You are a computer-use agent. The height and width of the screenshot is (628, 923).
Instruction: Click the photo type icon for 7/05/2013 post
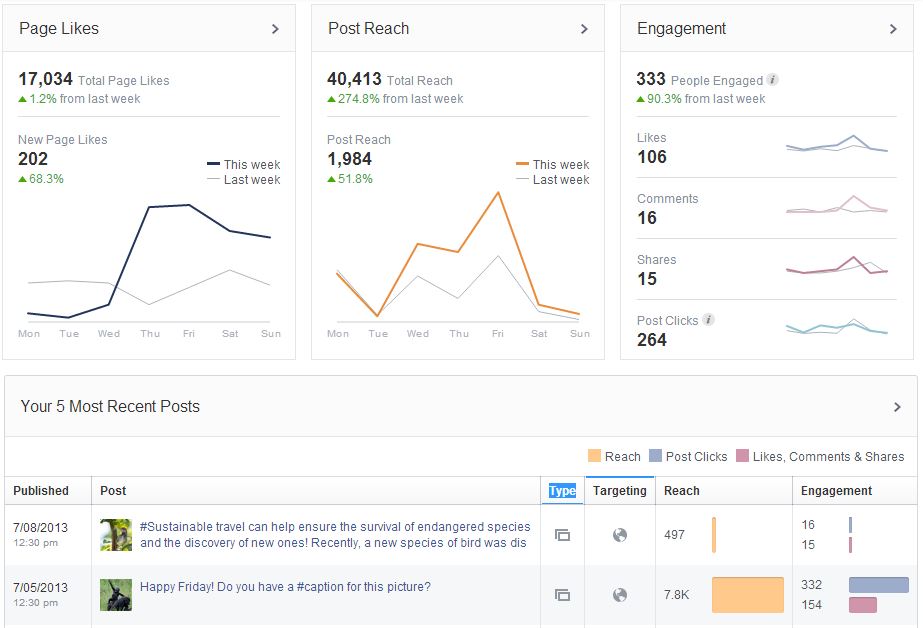coord(562,595)
